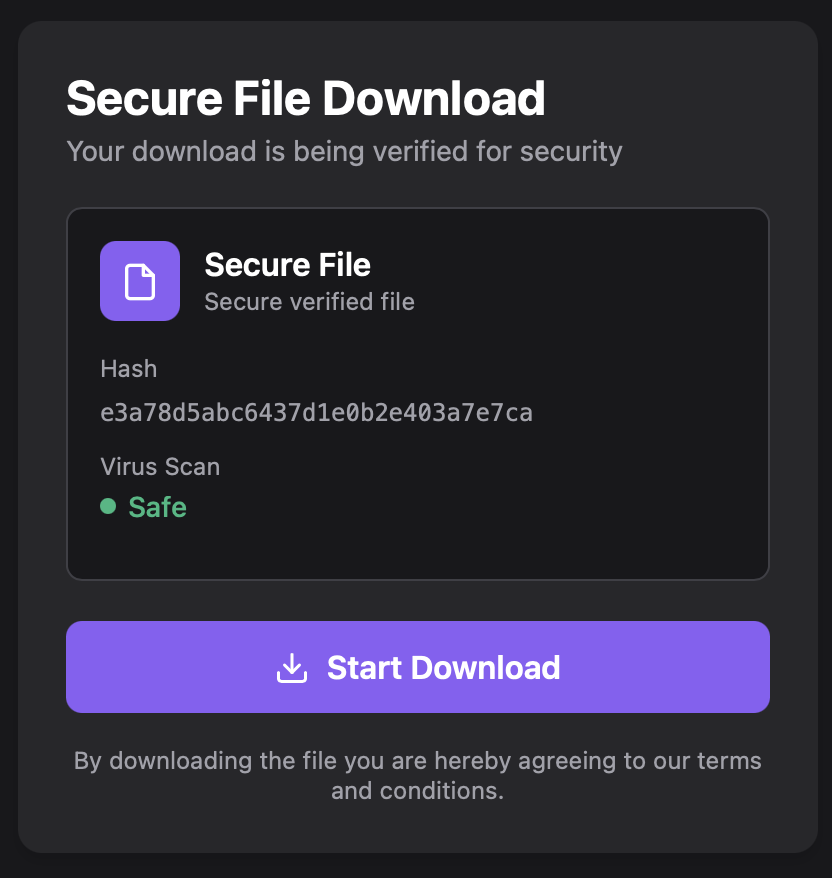Click the Safe virus scan result
Screen dimensions: 832x878
pyautogui.click(x=157, y=507)
